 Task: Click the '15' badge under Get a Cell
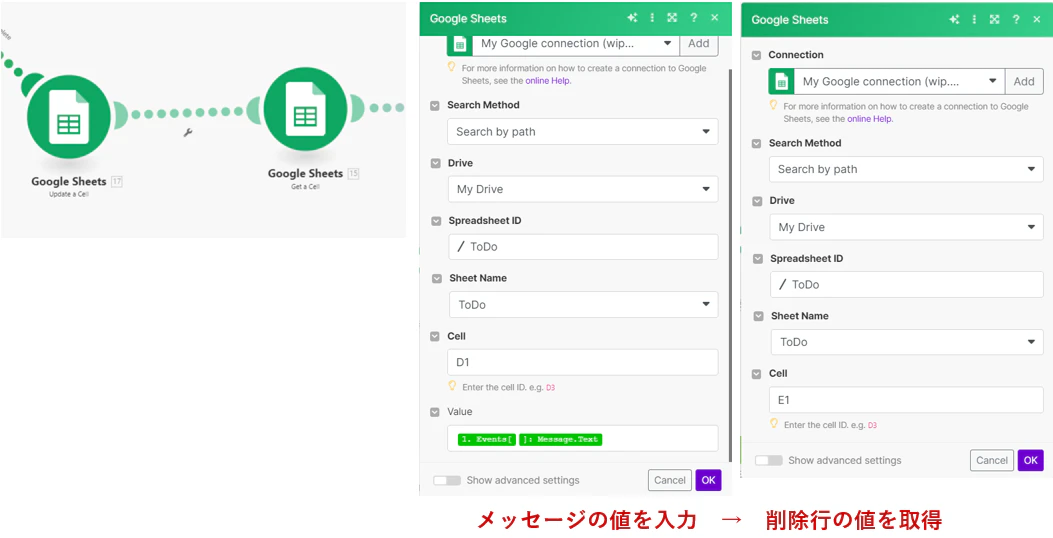point(353,173)
